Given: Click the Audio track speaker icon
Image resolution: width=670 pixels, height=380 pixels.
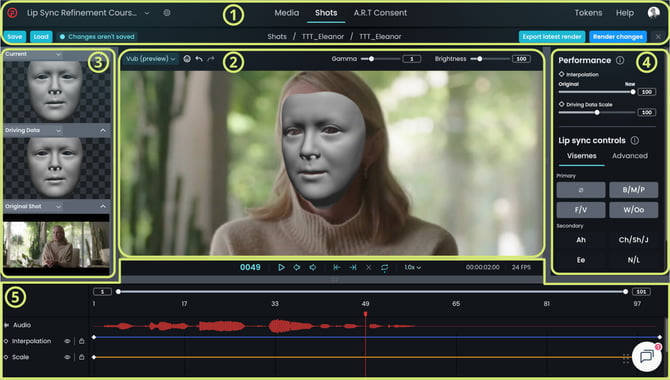Looking at the screenshot, I should [x=6, y=325].
